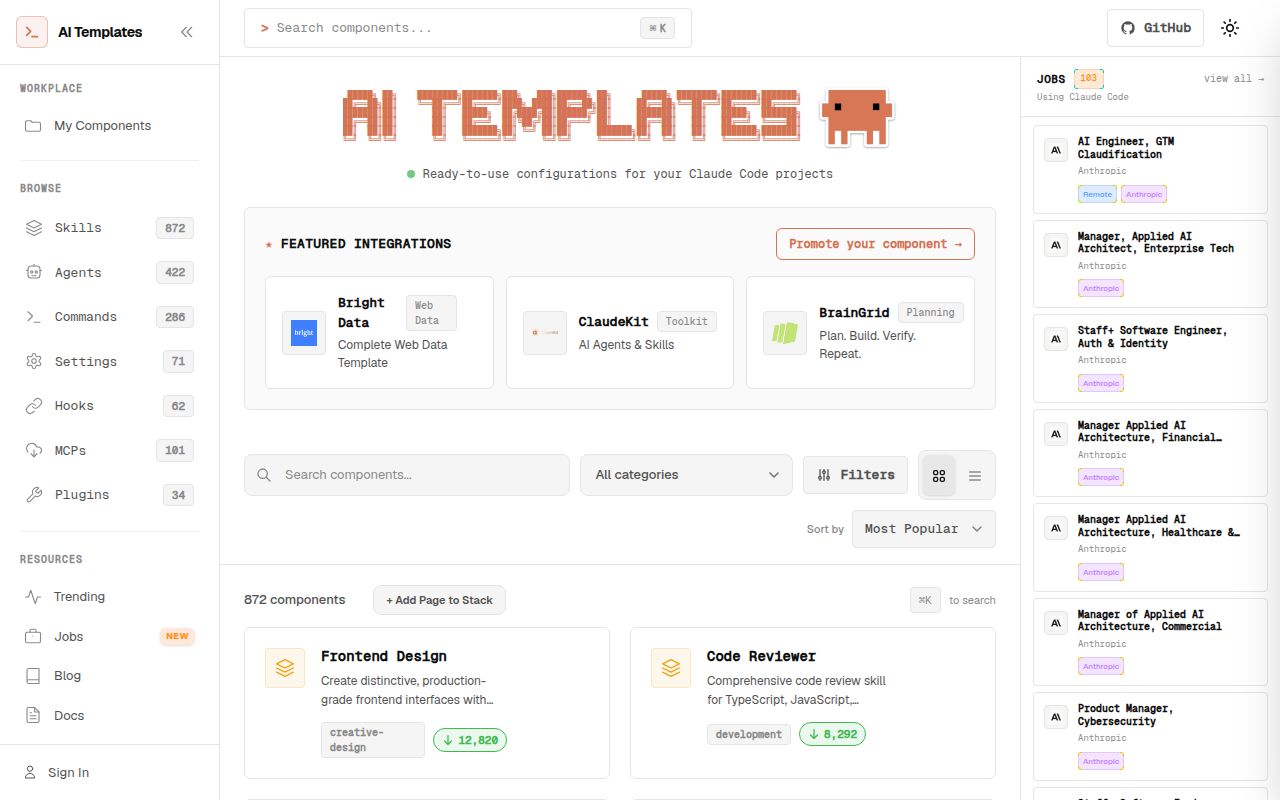Click the 8,292 downloads badge
Viewport: 1280px width, 800px height.
834,734
